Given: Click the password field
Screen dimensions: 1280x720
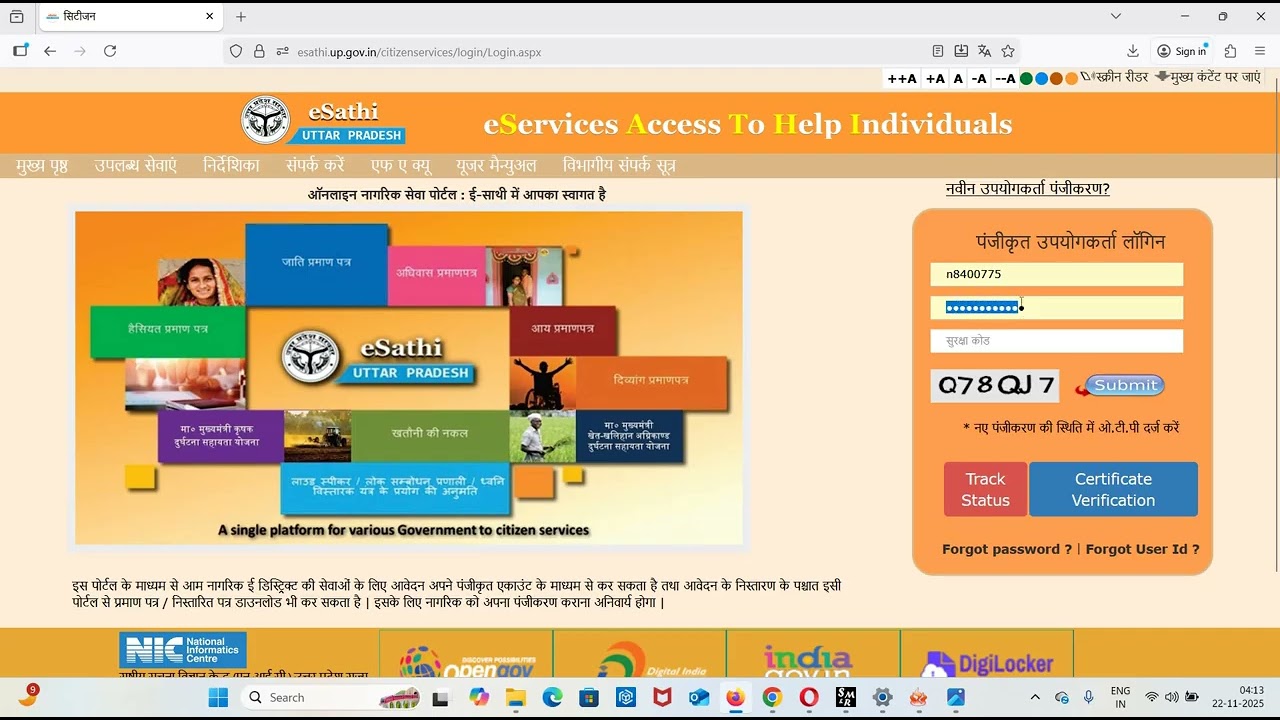Looking at the screenshot, I should (1057, 307).
